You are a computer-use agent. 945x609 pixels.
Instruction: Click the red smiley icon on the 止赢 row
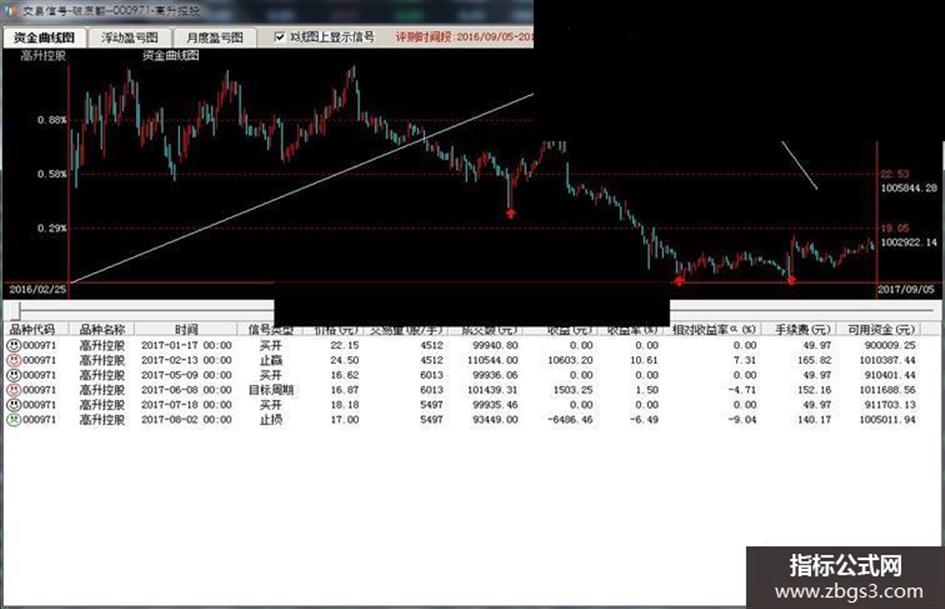pos(13,361)
